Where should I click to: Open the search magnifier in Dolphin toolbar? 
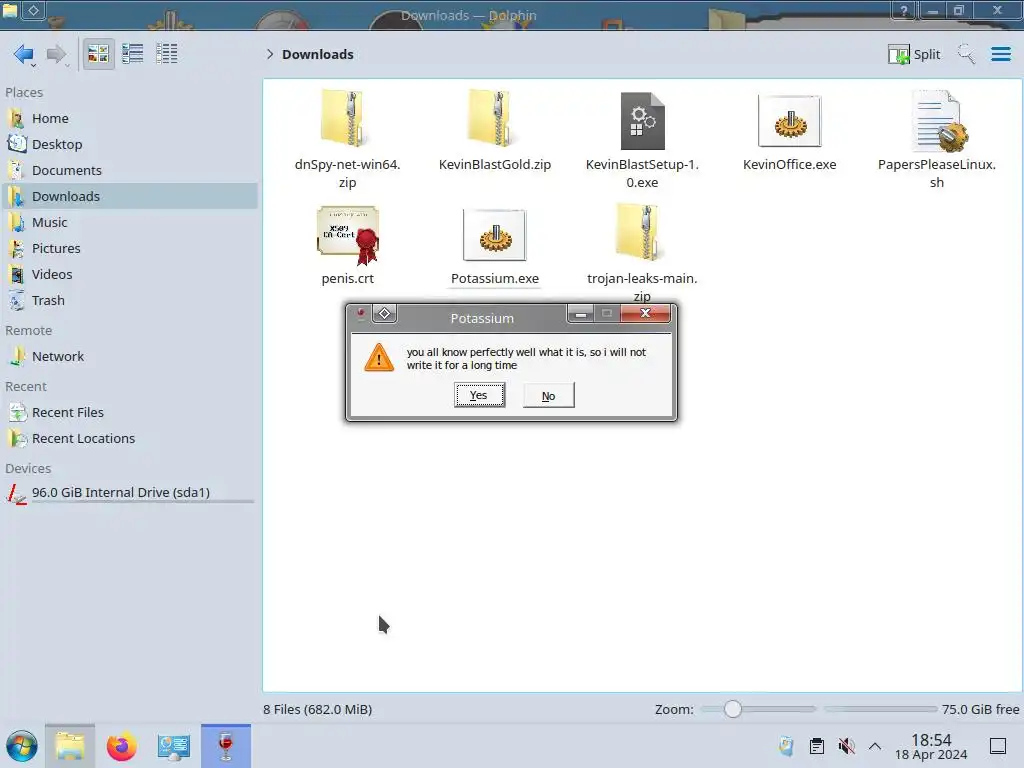click(966, 54)
